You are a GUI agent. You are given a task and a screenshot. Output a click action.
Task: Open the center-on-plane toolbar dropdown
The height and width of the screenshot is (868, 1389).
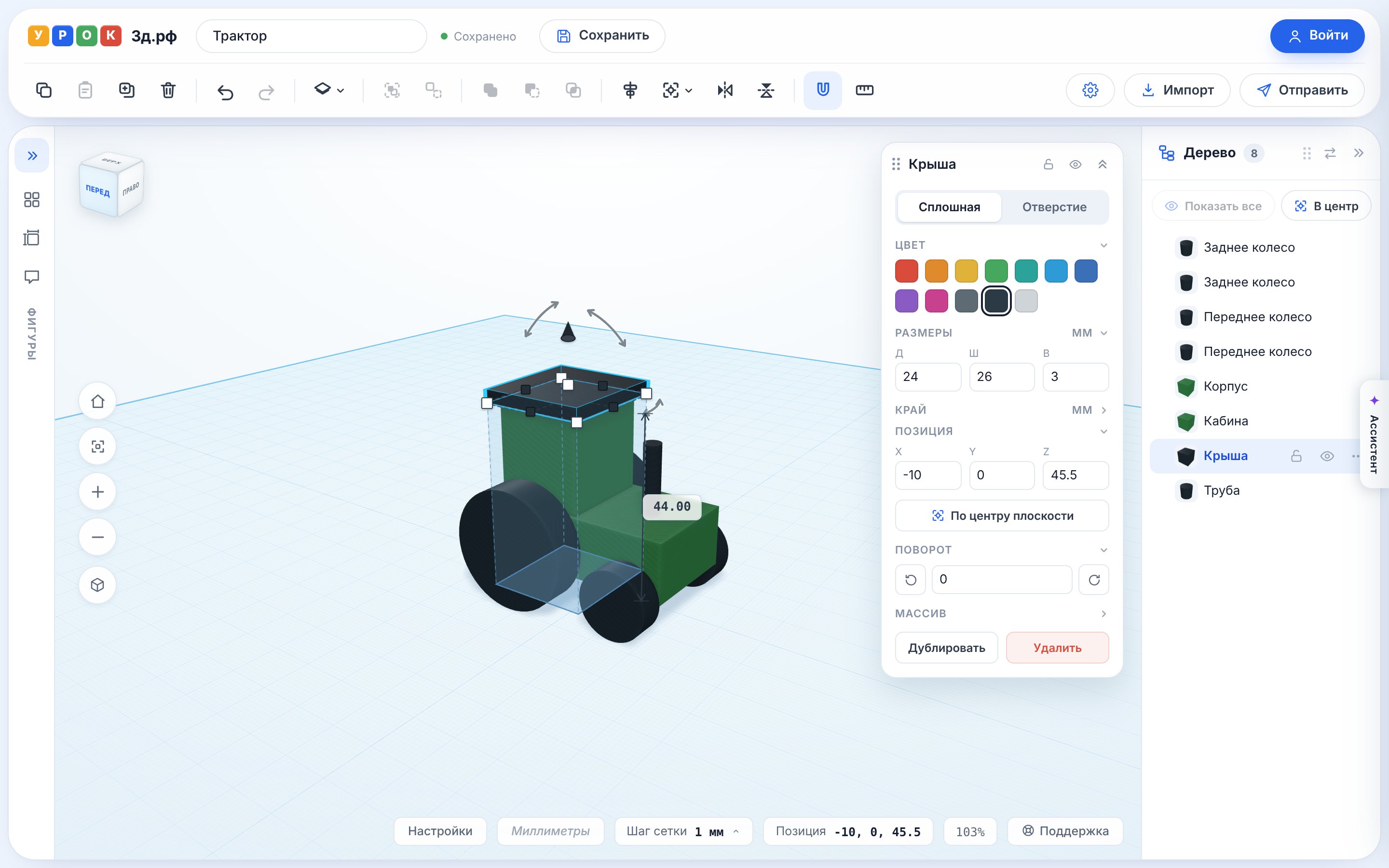pyautogui.click(x=677, y=90)
